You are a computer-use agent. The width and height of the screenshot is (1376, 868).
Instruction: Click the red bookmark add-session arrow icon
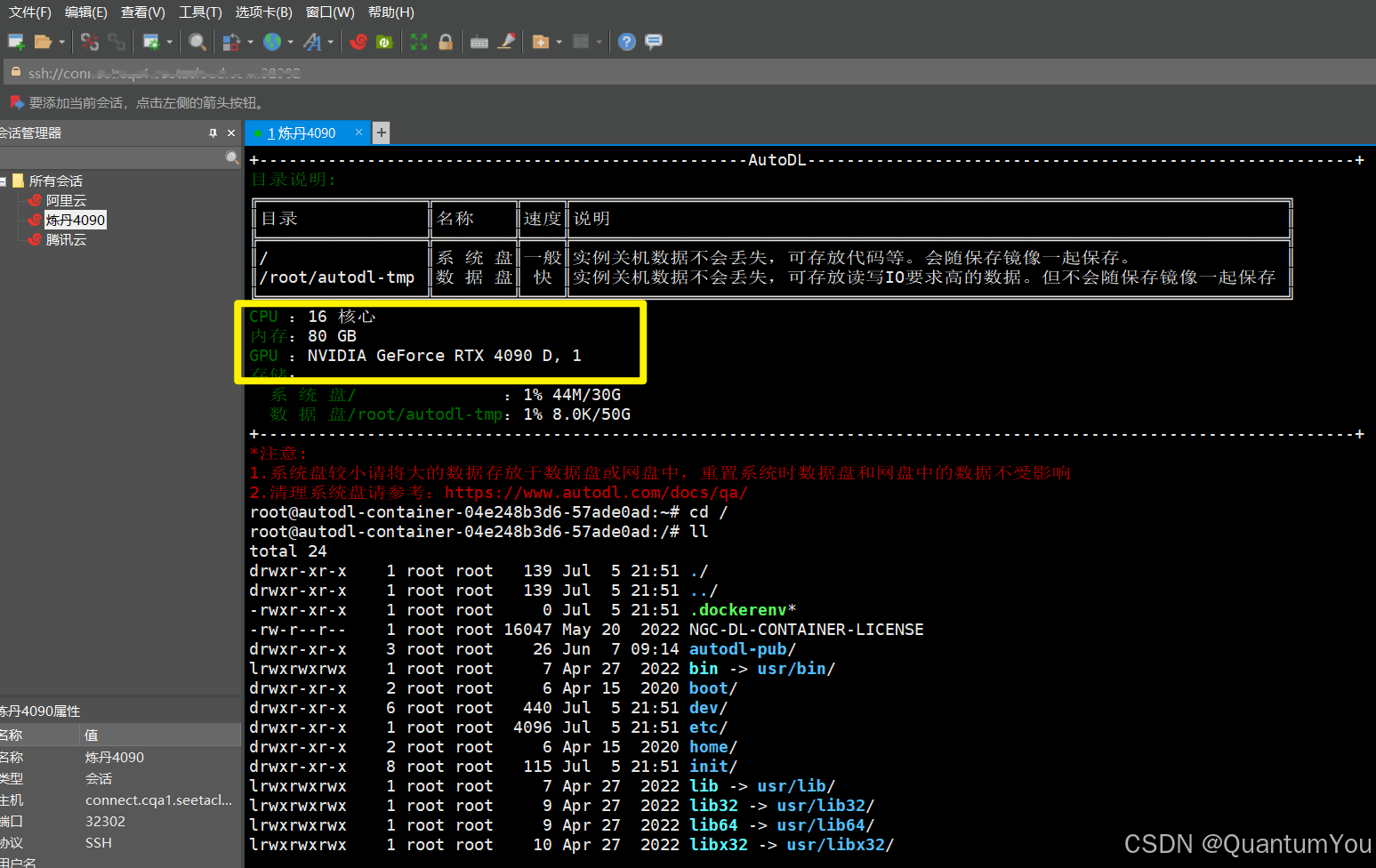point(16,102)
